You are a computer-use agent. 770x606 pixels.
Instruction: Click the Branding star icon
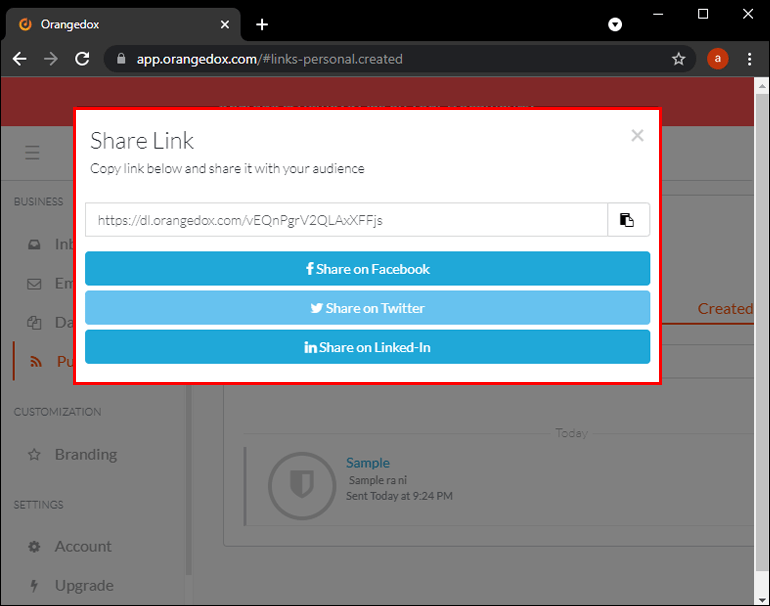click(x=34, y=454)
